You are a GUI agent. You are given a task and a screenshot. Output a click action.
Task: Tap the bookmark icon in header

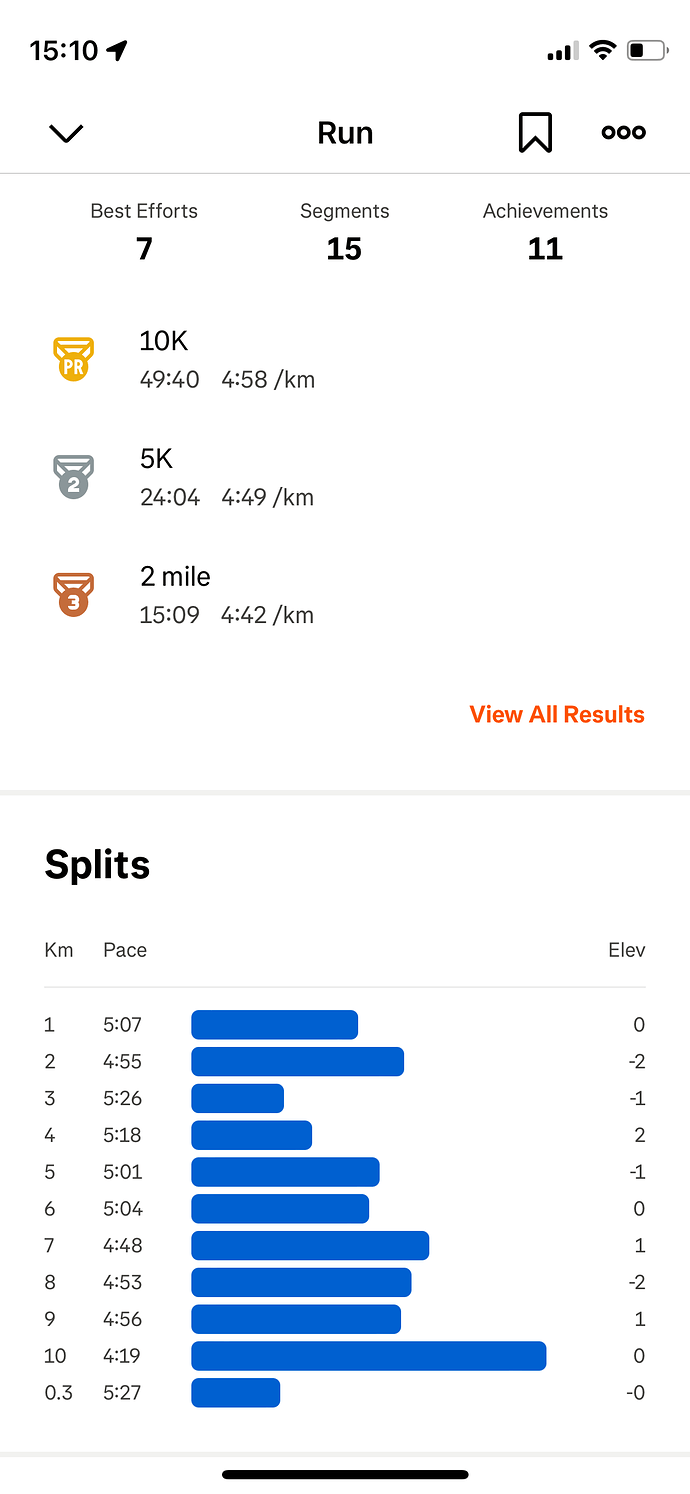(535, 133)
